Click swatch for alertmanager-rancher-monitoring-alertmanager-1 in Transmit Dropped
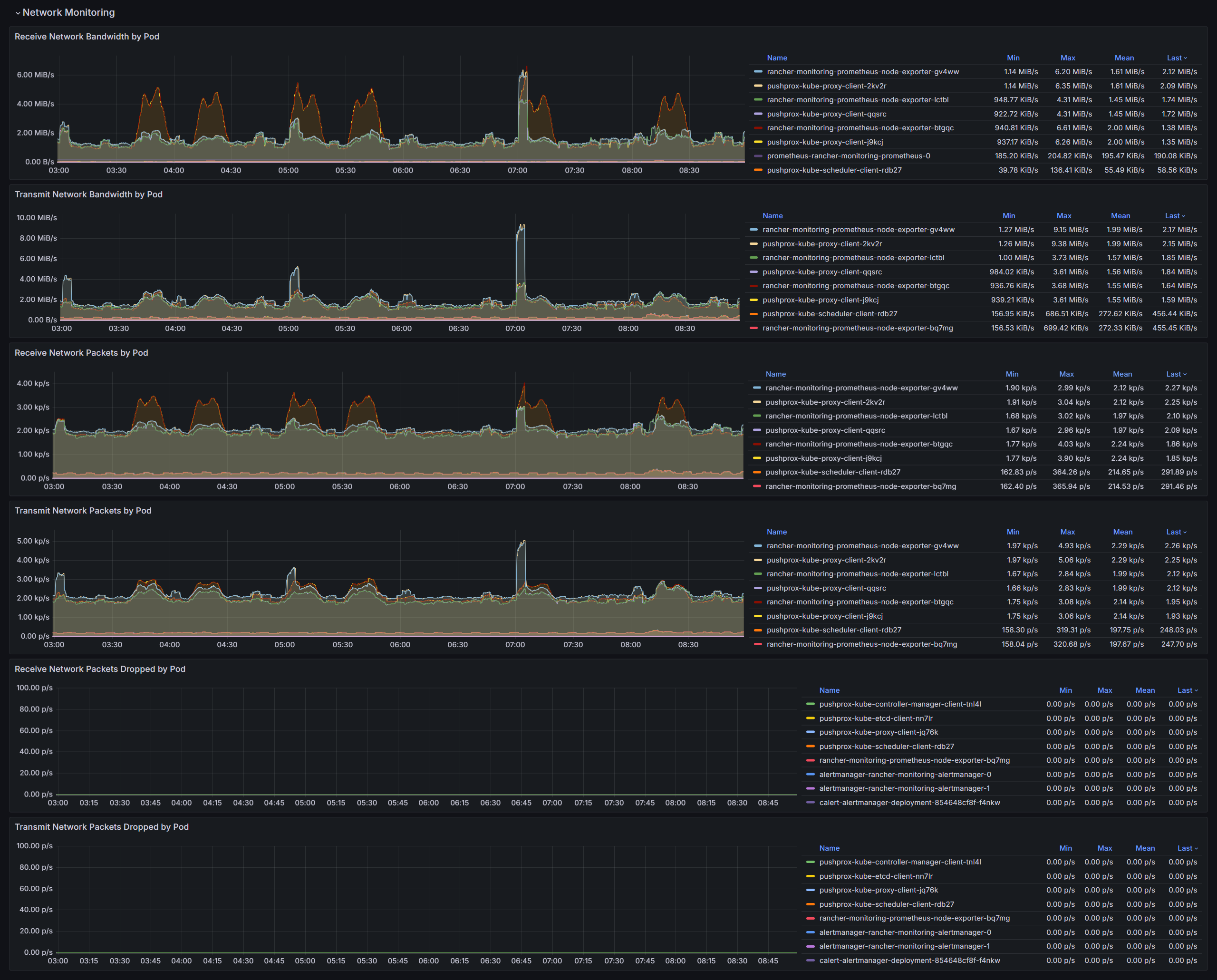Image resolution: width=1217 pixels, height=980 pixels. [x=810, y=947]
